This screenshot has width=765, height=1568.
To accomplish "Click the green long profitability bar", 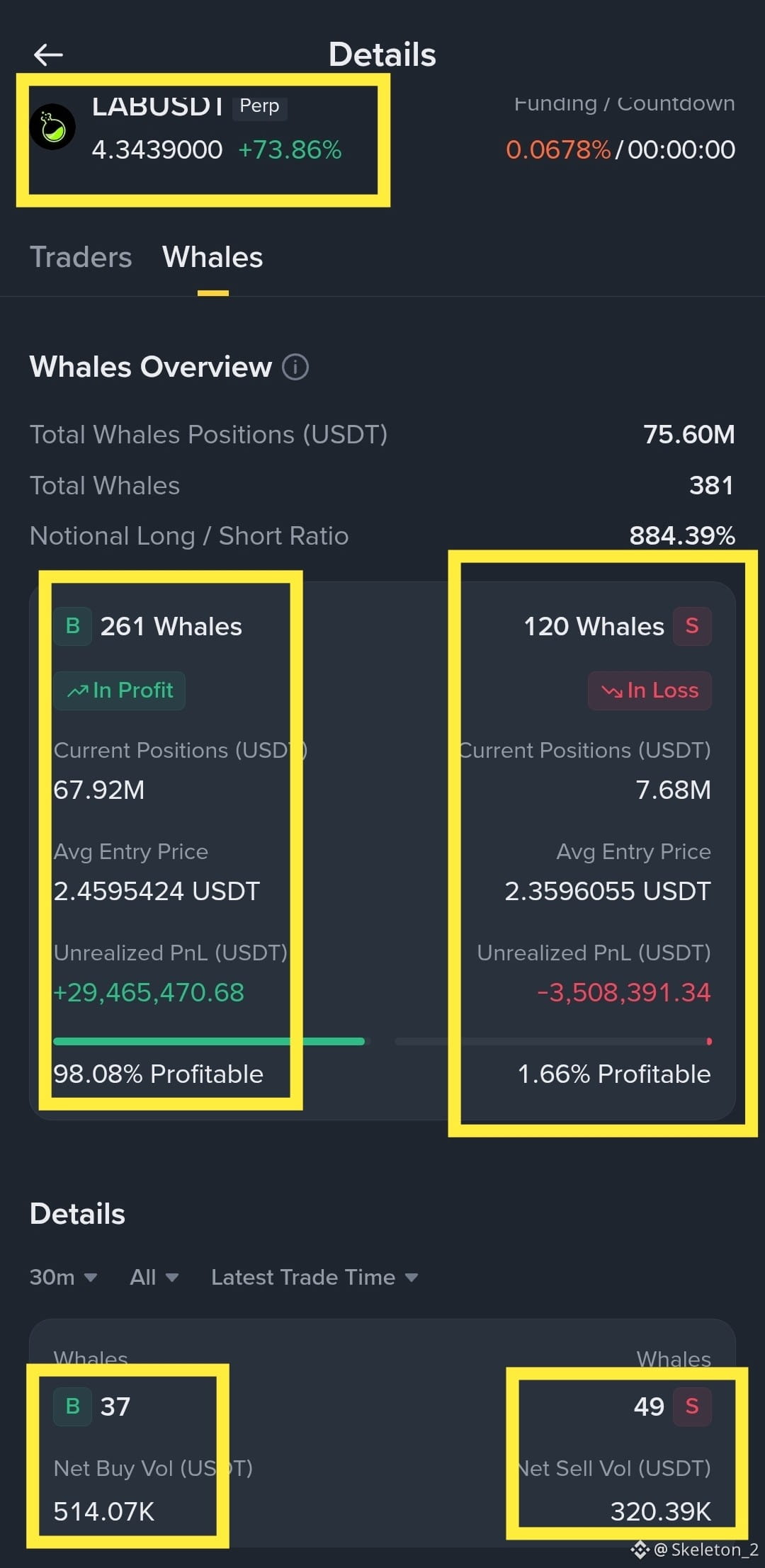I will pyautogui.click(x=209, y=1041).
